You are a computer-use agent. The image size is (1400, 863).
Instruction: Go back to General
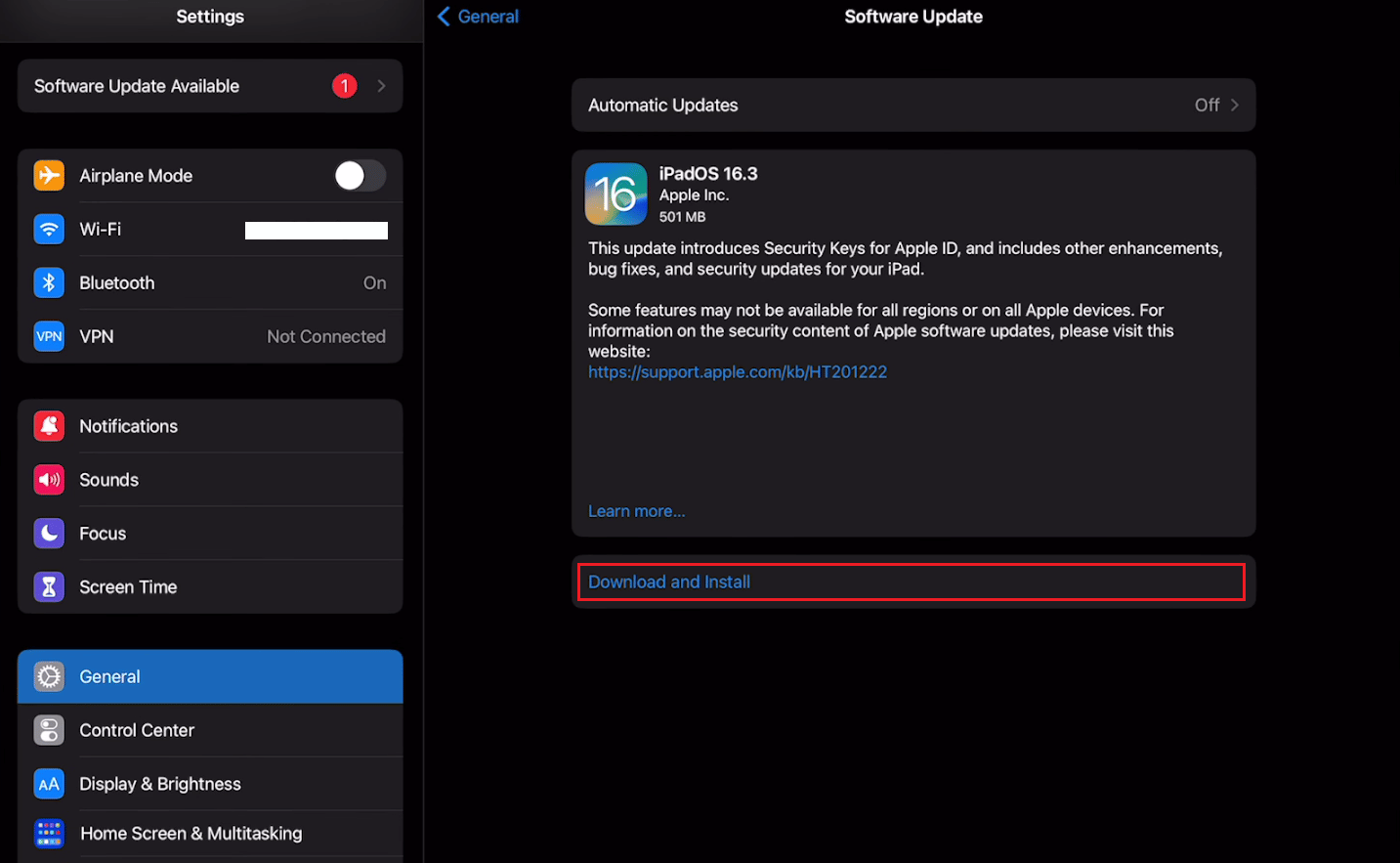(x=478, y=17)
